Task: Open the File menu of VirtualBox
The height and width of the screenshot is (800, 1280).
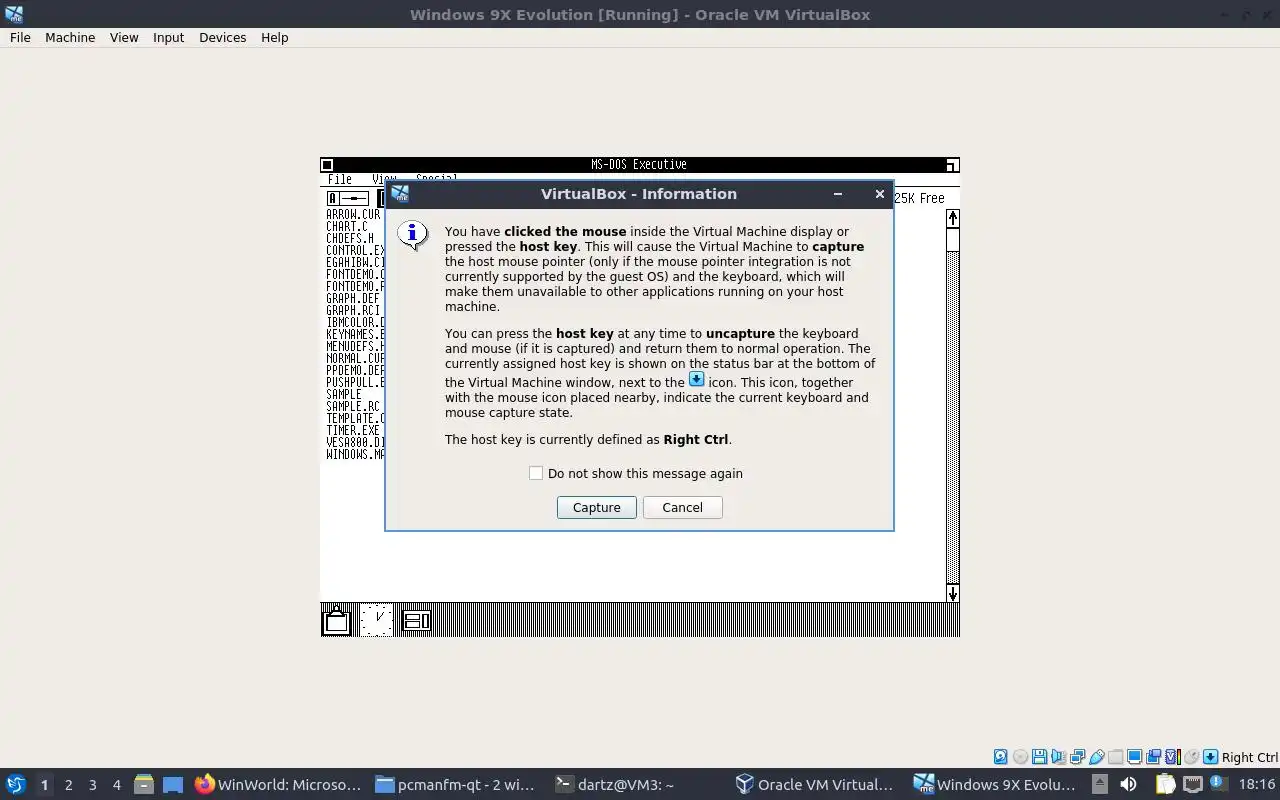Action: 20,37
